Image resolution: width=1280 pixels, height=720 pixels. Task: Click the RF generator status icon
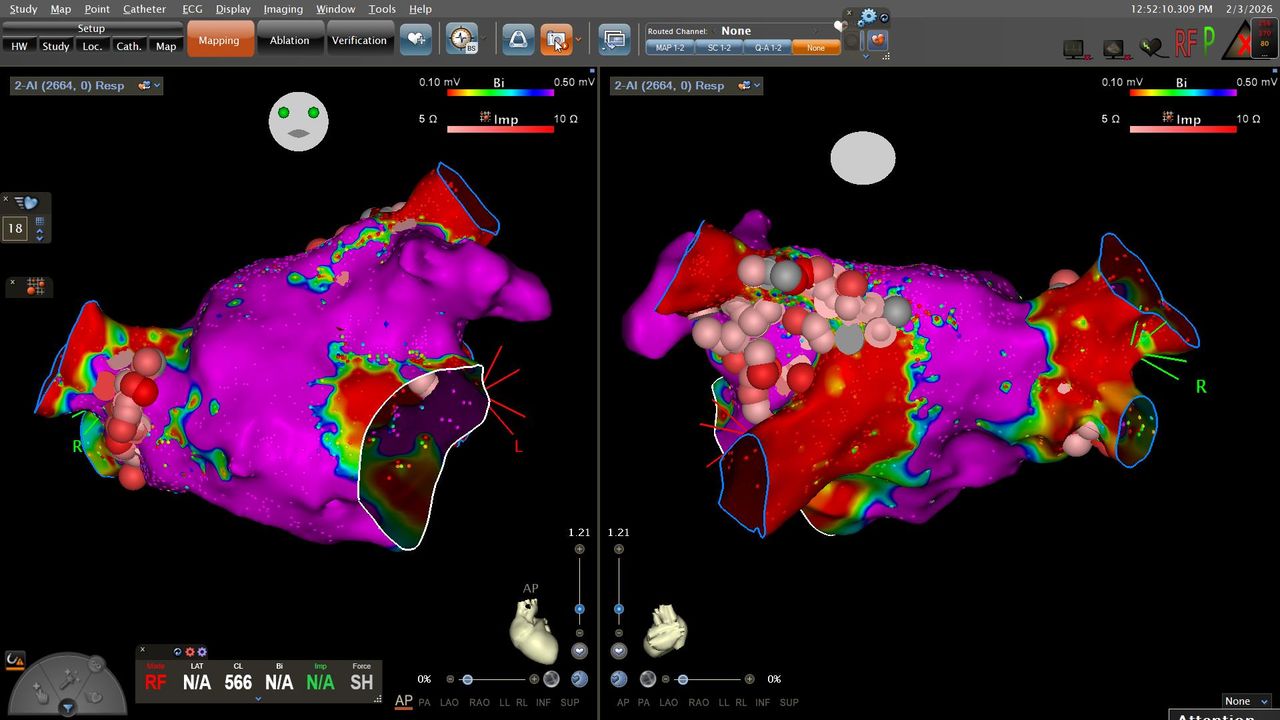(1186, 43)
